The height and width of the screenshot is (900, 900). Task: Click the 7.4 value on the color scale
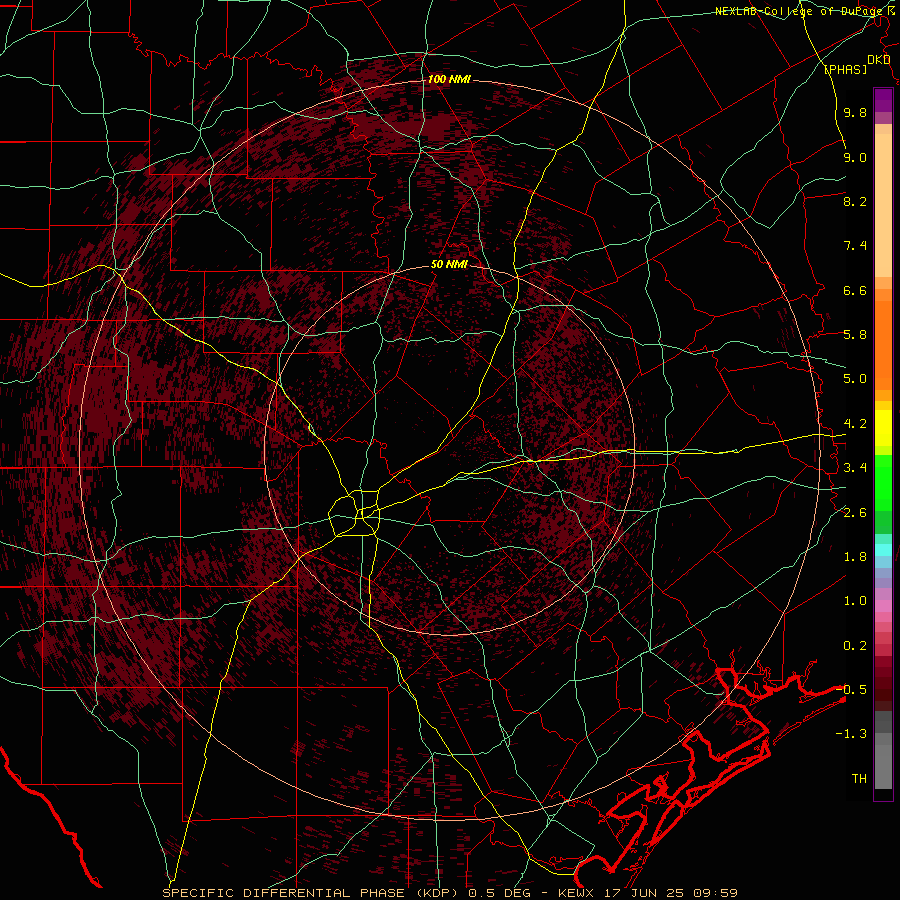pyautogui.click(x=855, y=246)
